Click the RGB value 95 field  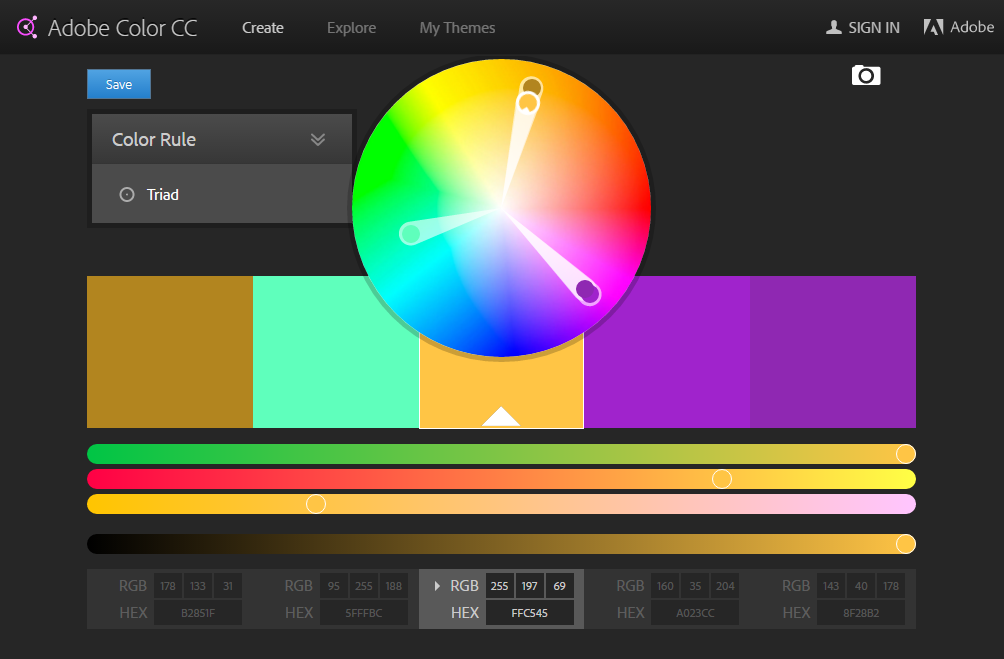(x=334, y=586)
